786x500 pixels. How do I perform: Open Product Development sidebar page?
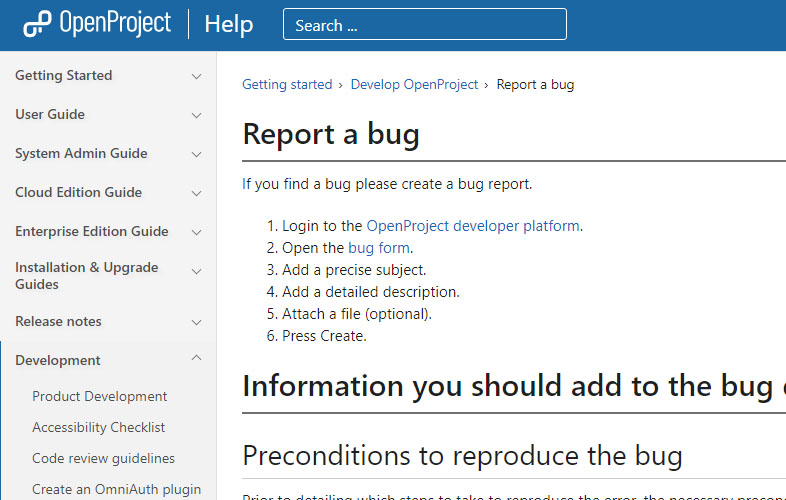click(x=99, y=396)
